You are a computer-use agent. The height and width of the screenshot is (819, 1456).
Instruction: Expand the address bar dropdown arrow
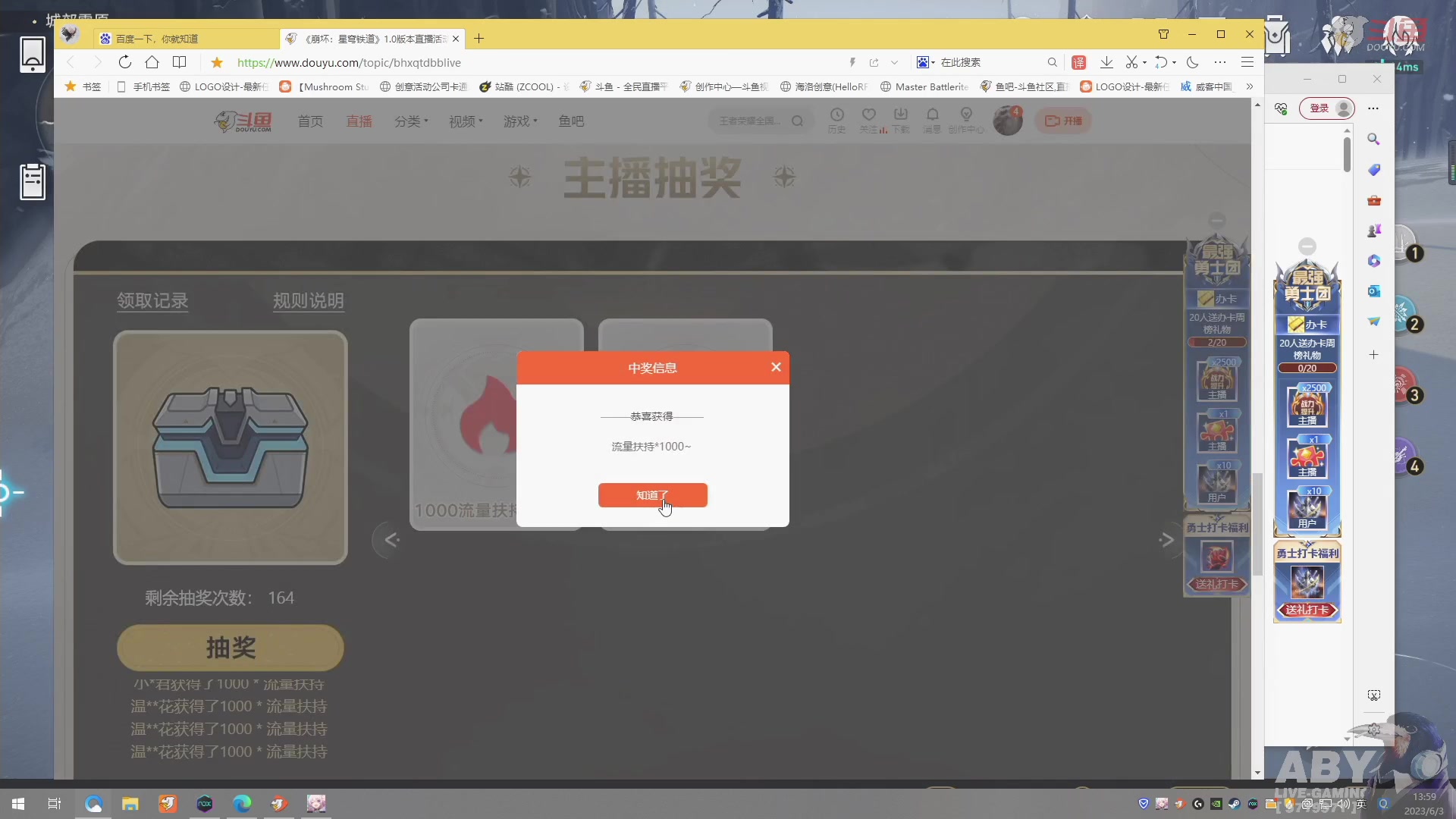(894, 62)
